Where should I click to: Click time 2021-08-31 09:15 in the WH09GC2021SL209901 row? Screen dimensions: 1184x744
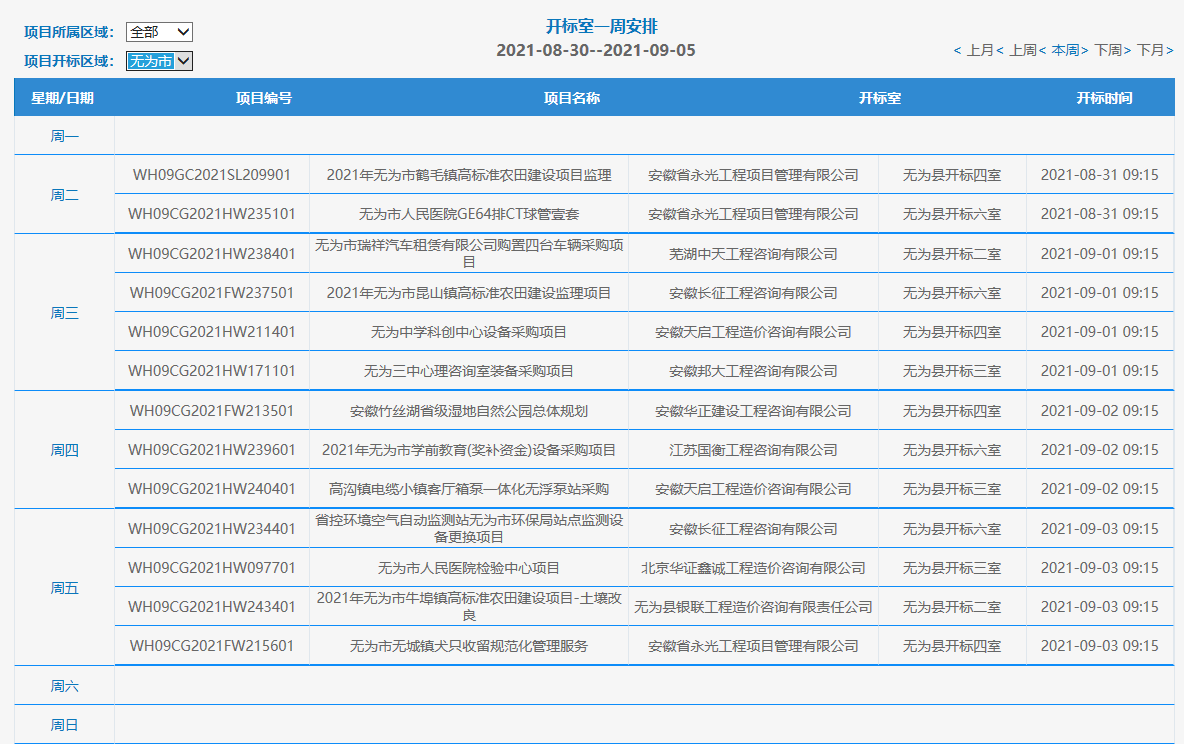pos(1099,175)
